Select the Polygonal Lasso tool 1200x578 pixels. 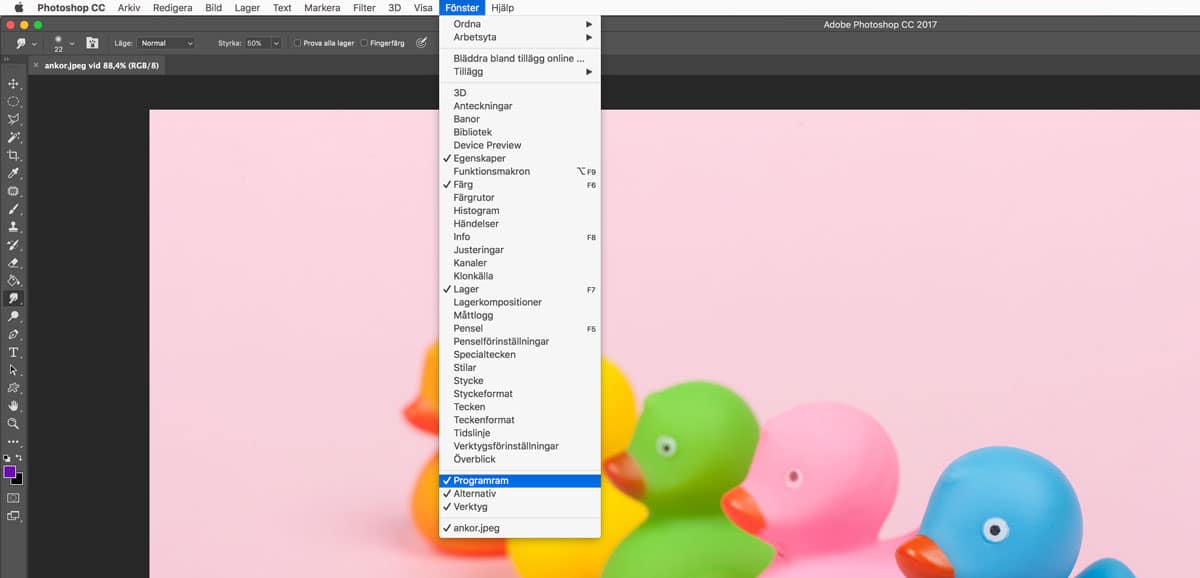tap(14, 120)
